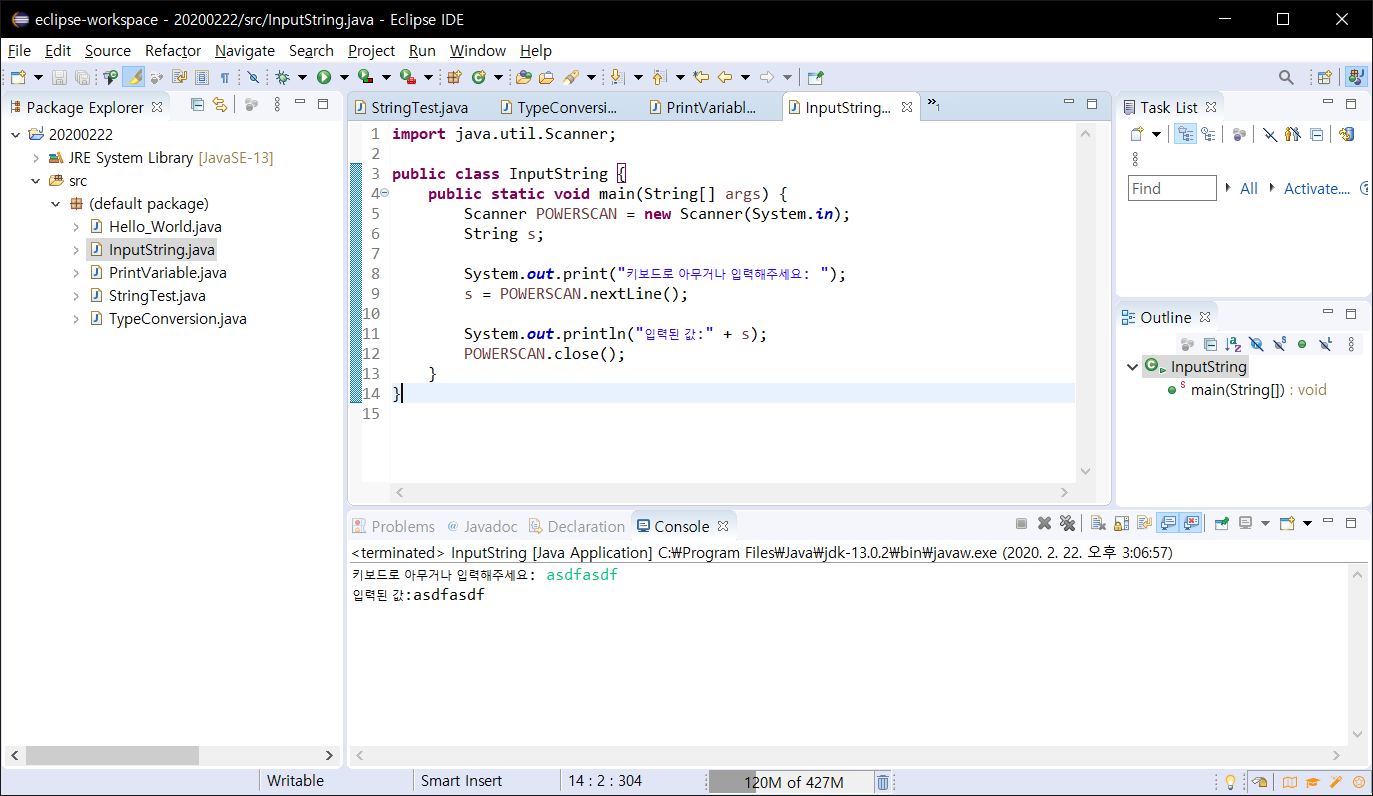Open the Source menu
This screenshot has height=796, width=1373.
108,50
